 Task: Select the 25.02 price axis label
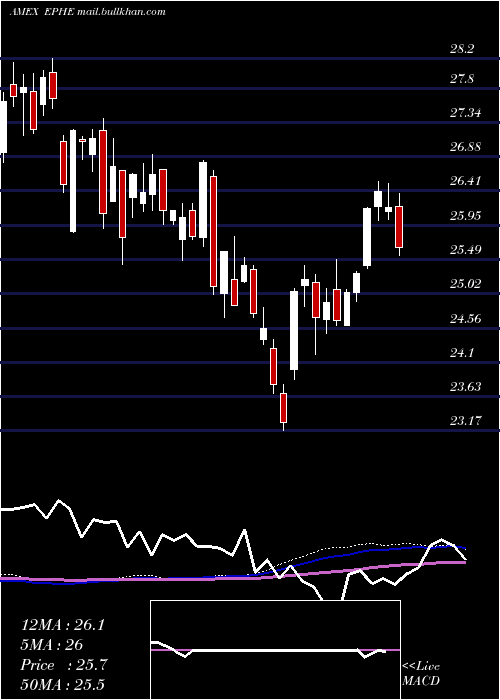tap(465, 283)
